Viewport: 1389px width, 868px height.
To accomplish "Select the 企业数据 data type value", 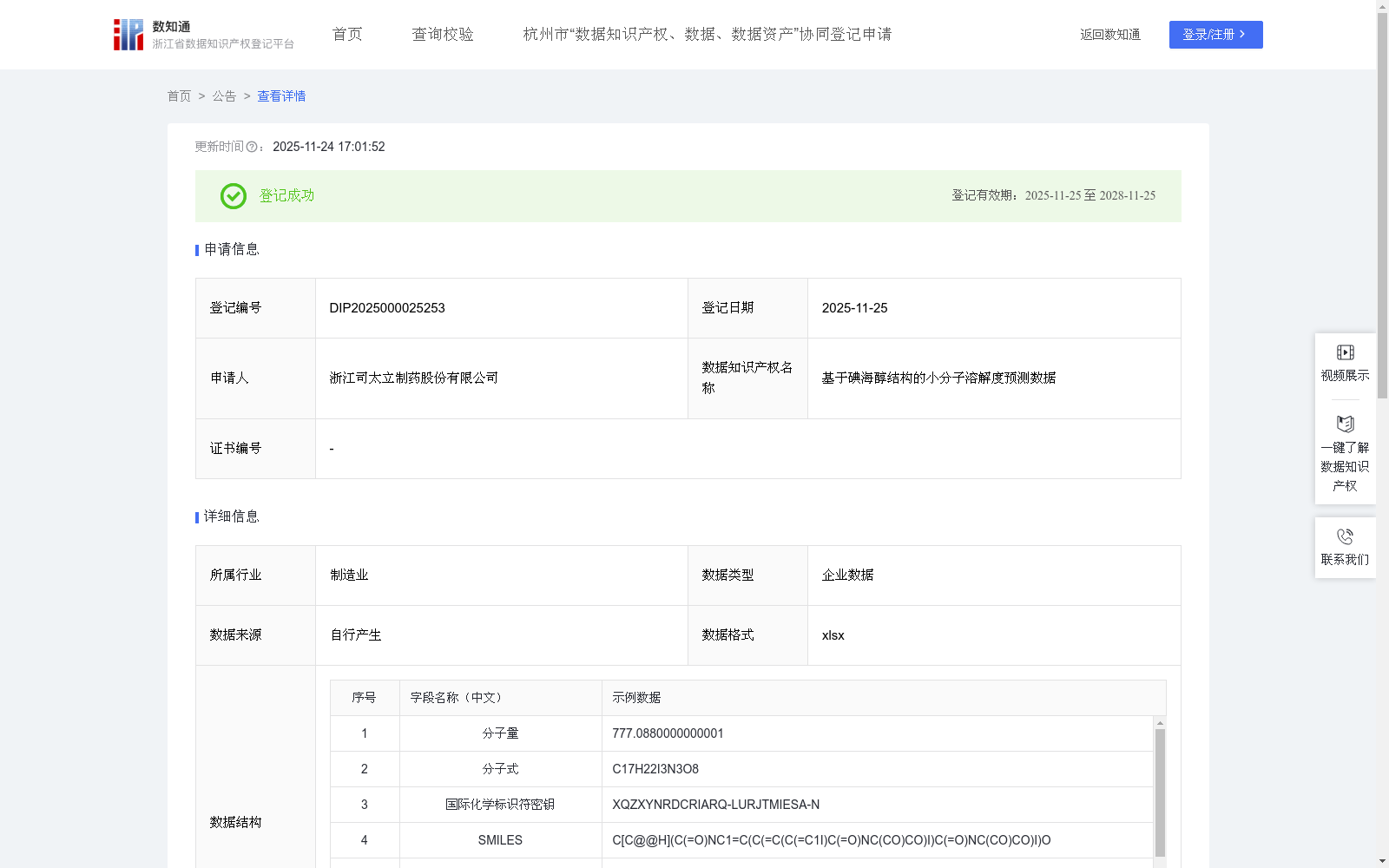I will (848, 575).
